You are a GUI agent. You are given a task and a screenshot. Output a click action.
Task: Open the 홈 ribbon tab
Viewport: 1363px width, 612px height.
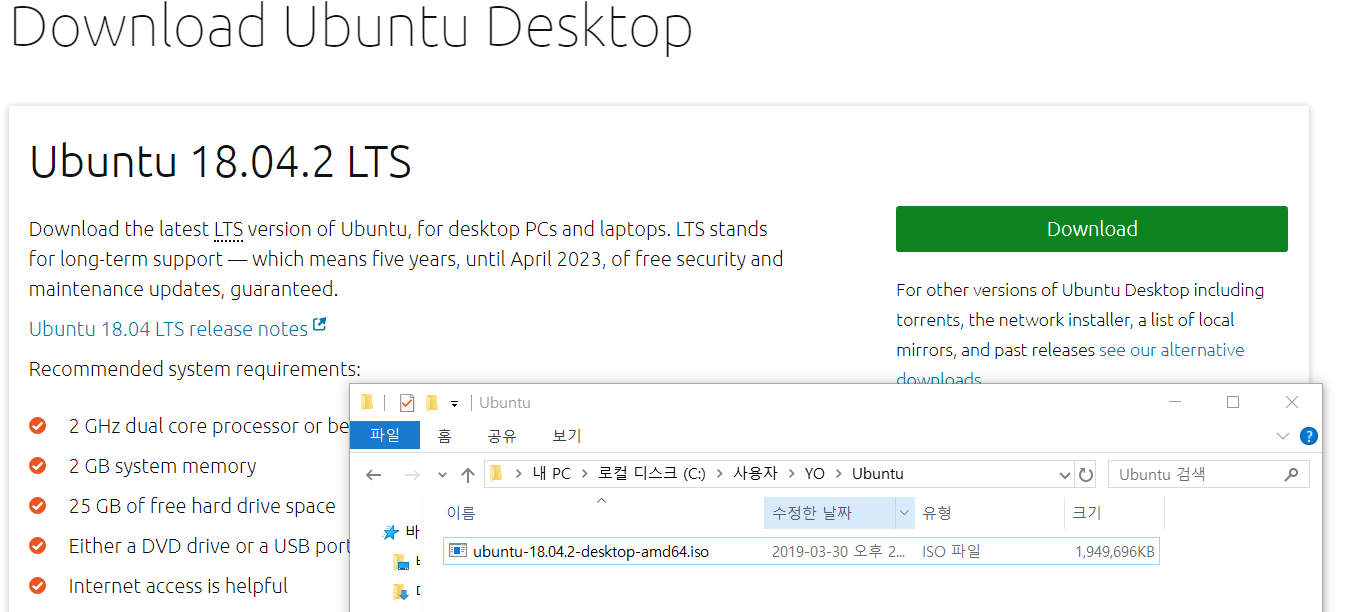(x=444, y=436)
